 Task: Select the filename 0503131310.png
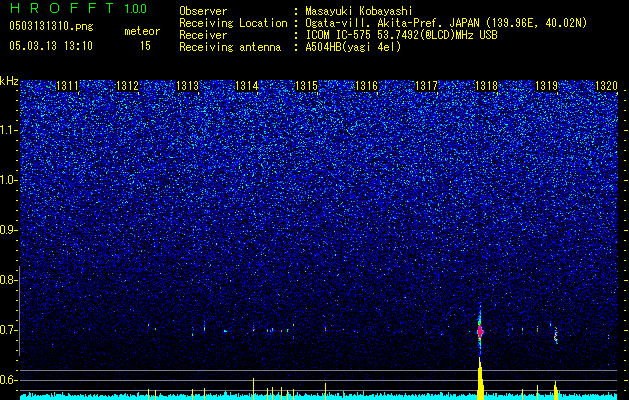(51, 27)
